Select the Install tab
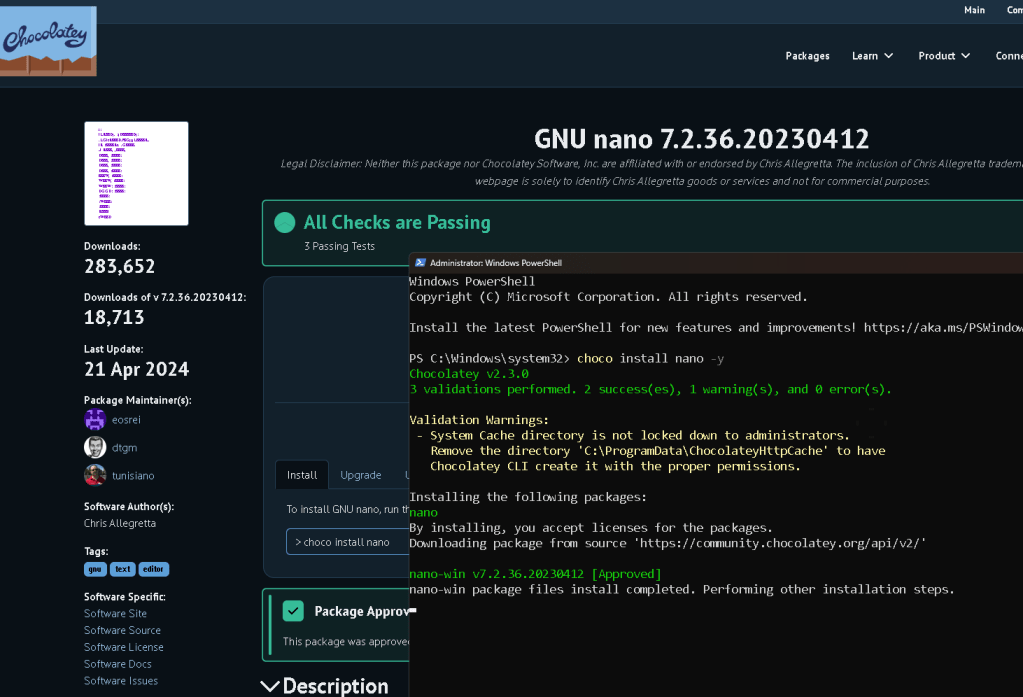 click(x=302, y=475)
